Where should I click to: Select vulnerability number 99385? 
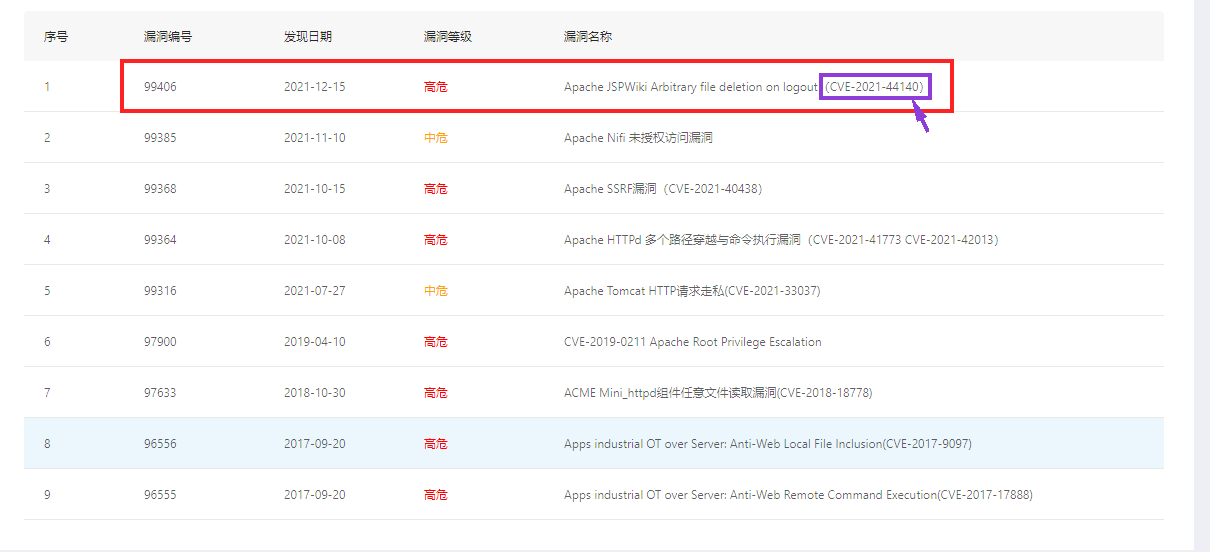[160, 138]
